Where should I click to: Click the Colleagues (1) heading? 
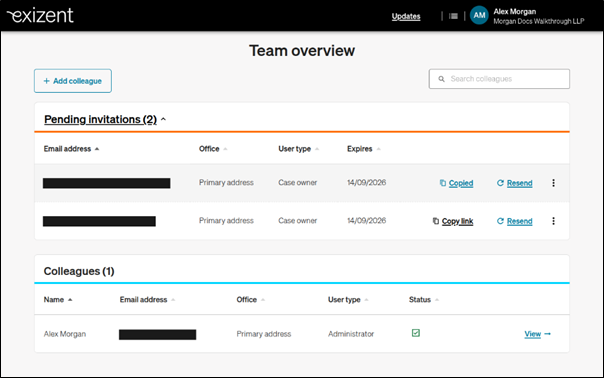(79, 271)
